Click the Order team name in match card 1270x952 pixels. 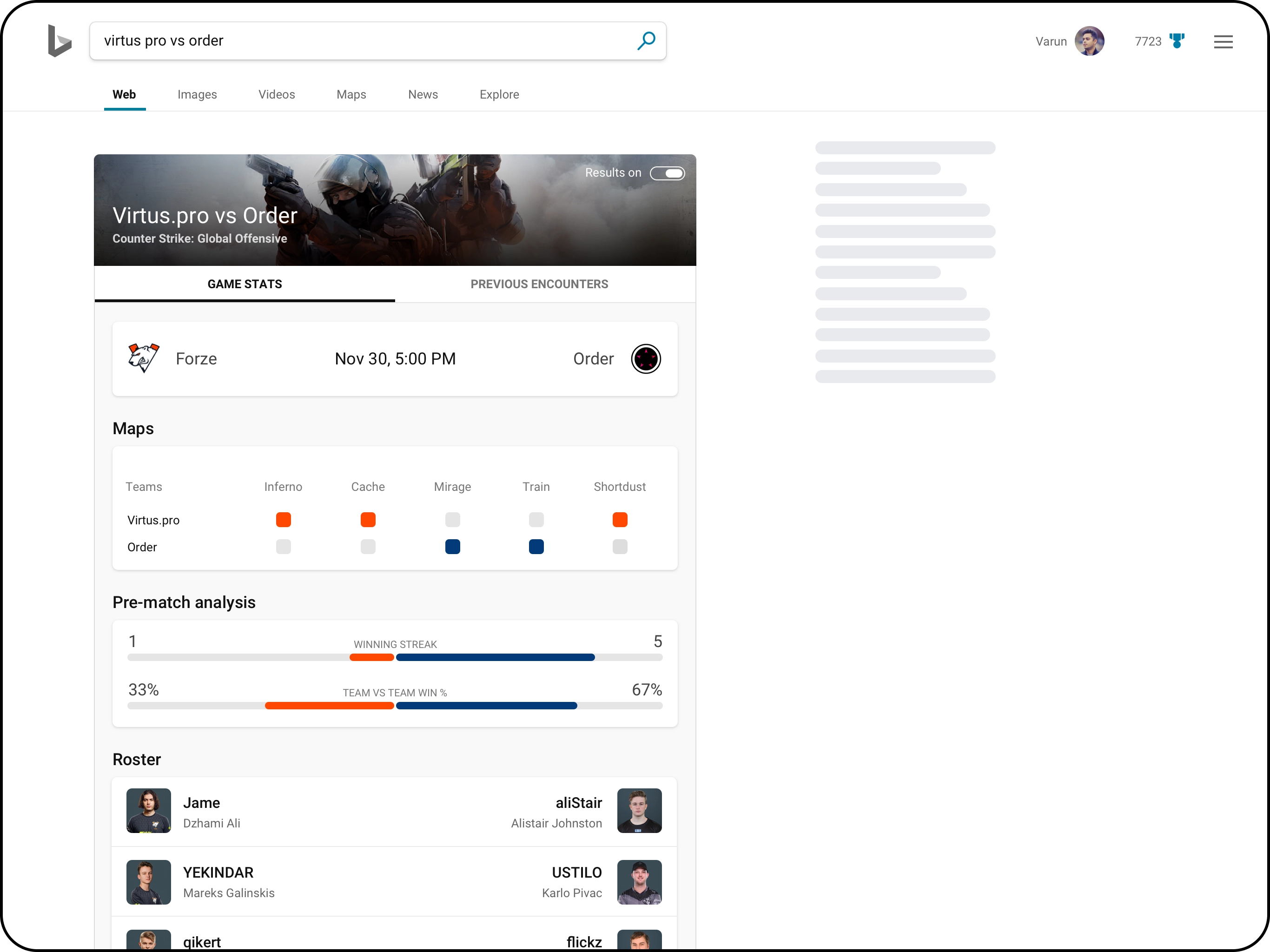594,359
